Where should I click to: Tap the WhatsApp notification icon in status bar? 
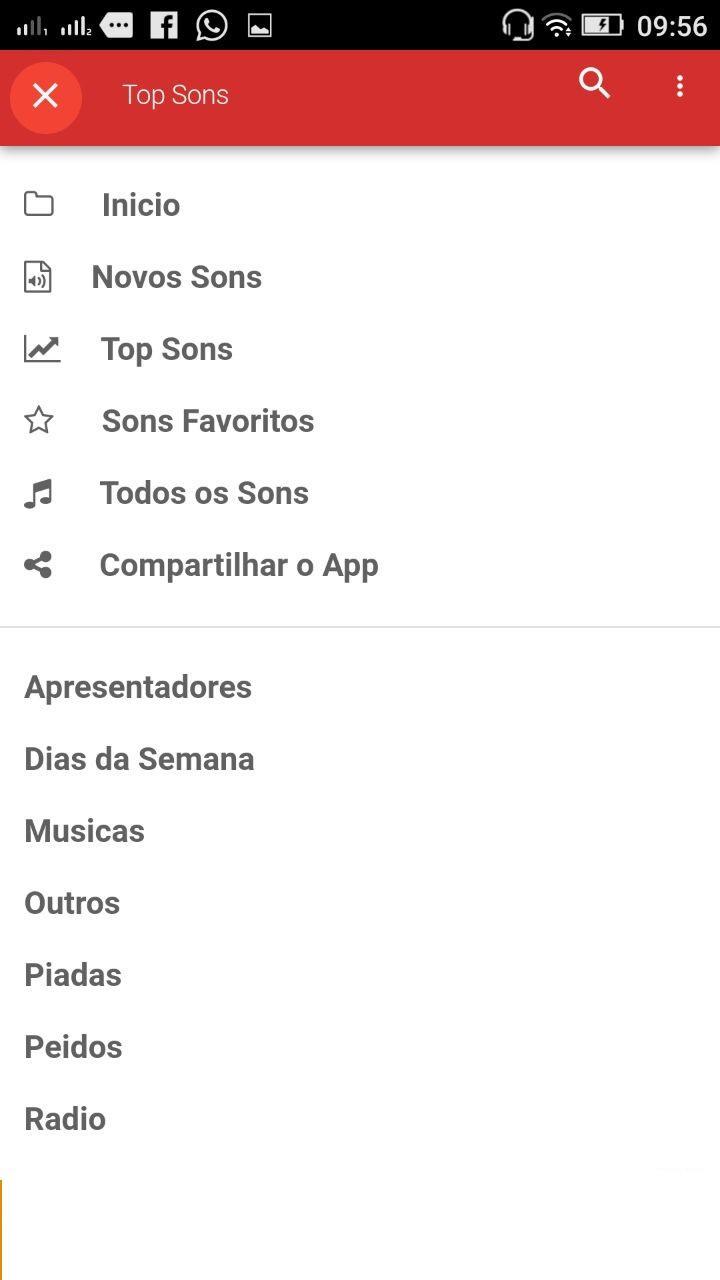tap(212, 25)
